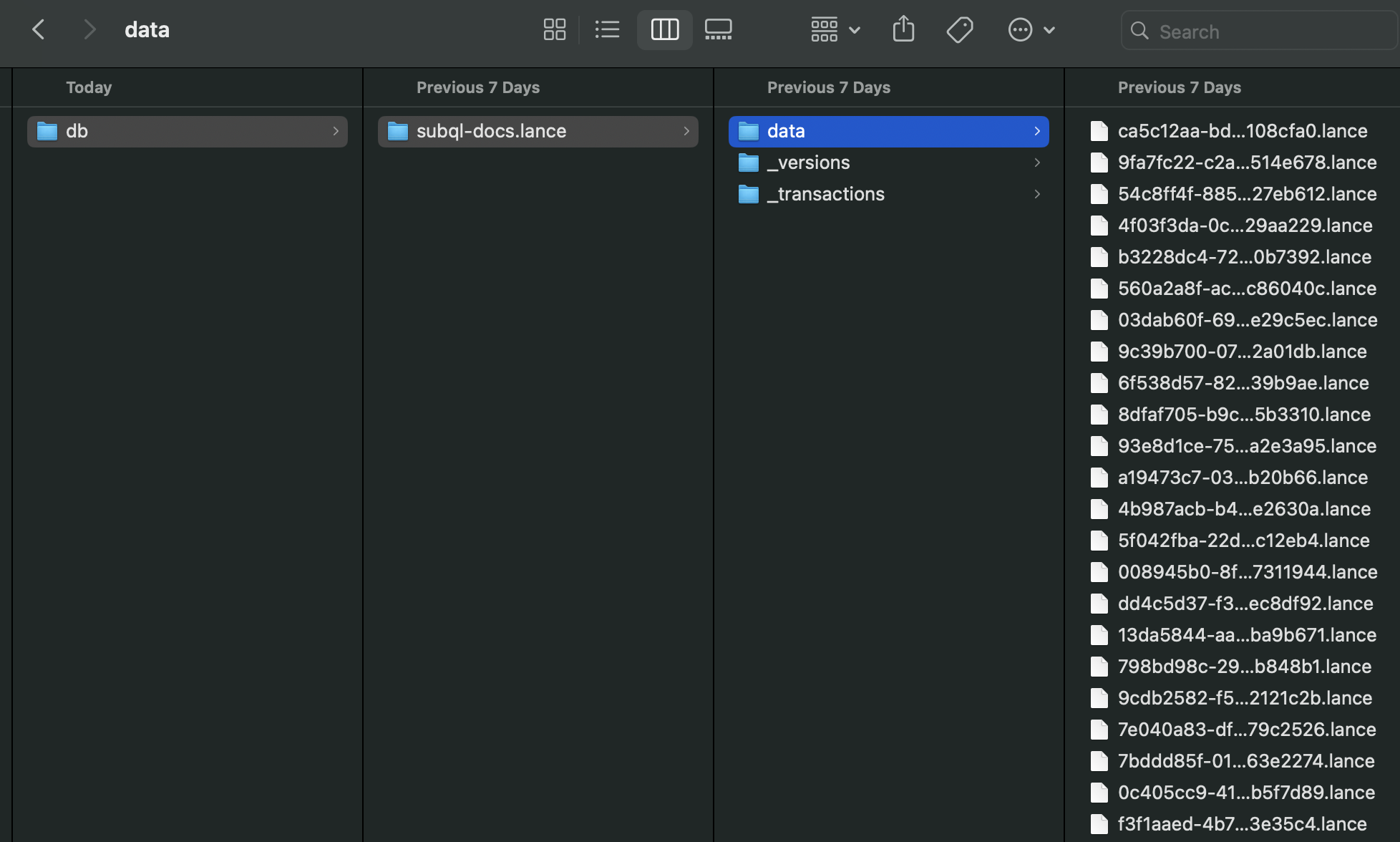
Task: Select the list view icon
Action: click(607, 28)
